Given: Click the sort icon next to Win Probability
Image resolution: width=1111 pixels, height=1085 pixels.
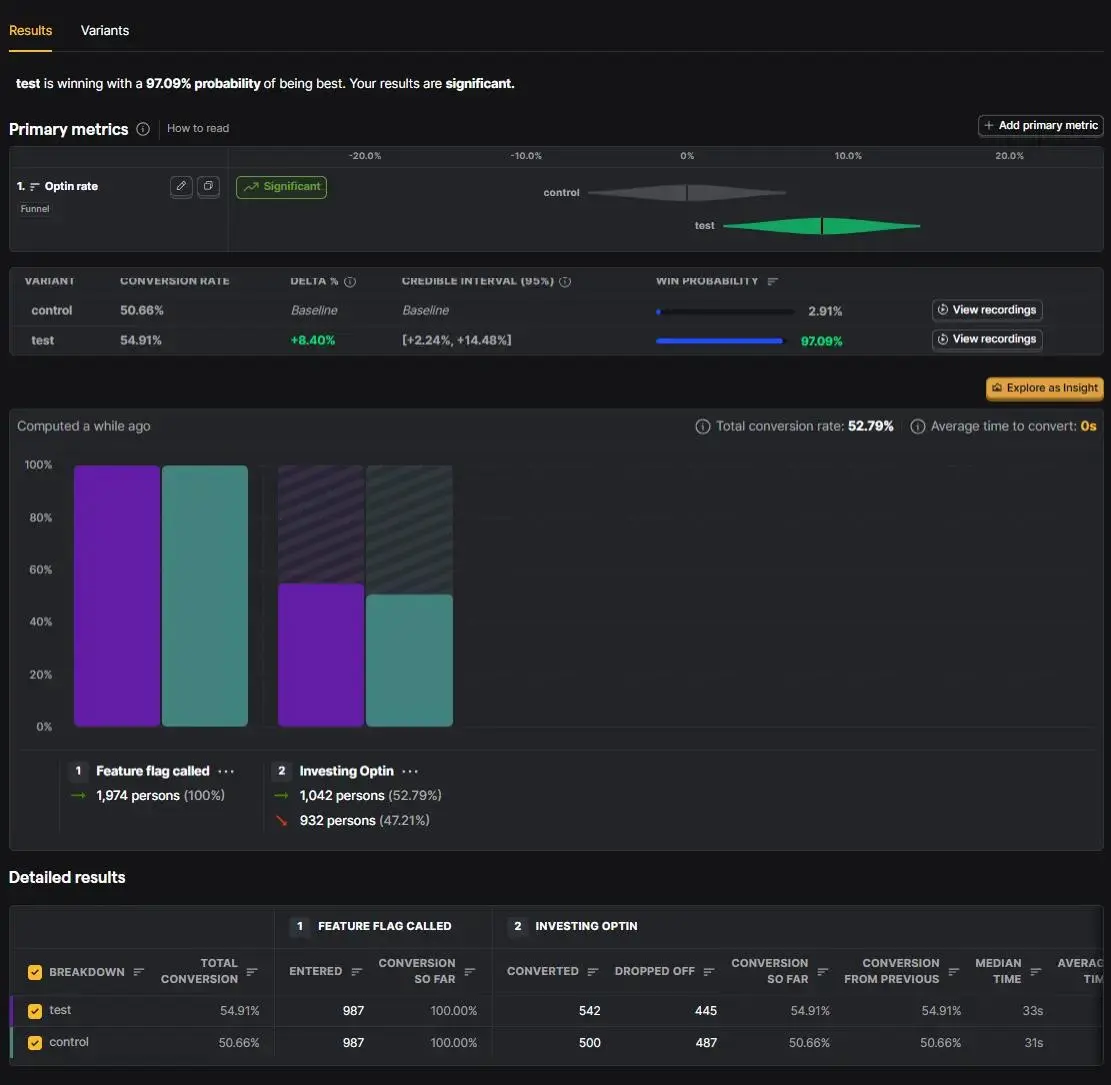Looking at the screenshot, I should [x=773, y=281].
